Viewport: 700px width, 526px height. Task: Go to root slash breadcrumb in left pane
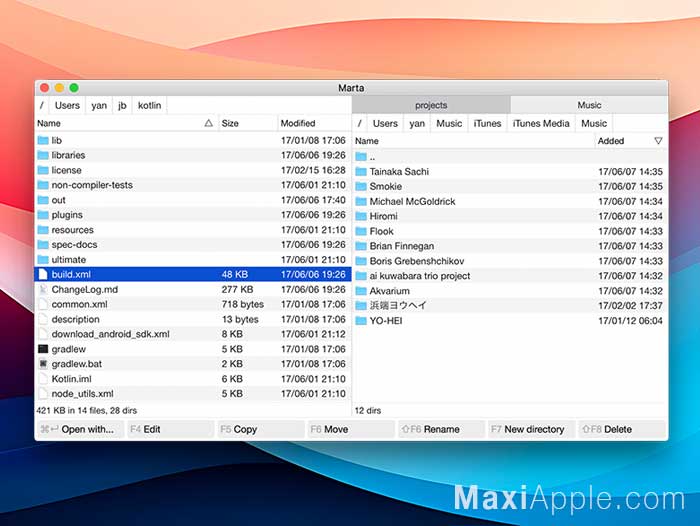pyautogui.click(x=42, y=105)
